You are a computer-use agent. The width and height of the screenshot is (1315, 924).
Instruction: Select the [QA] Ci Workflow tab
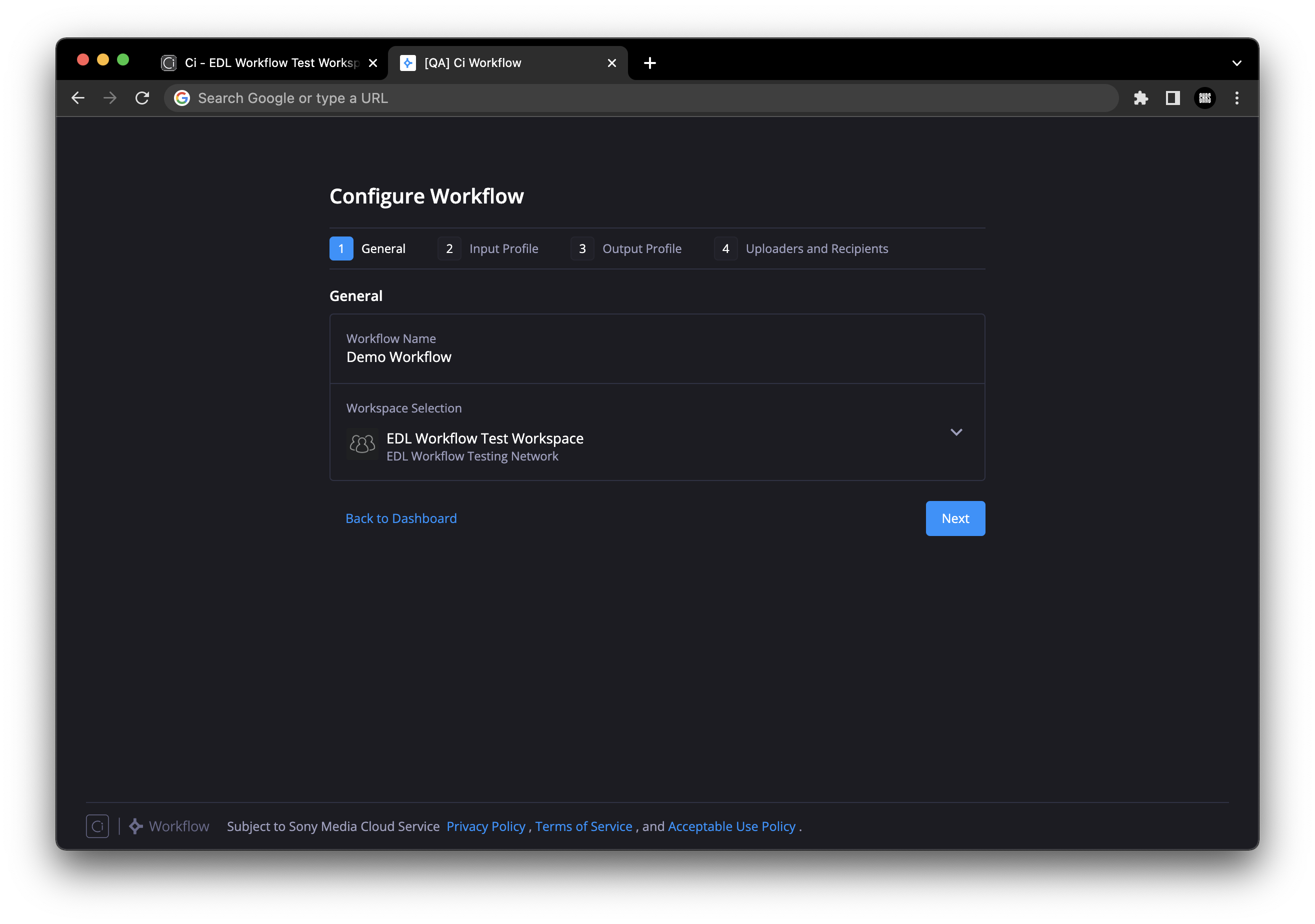(x=508, y=63)
